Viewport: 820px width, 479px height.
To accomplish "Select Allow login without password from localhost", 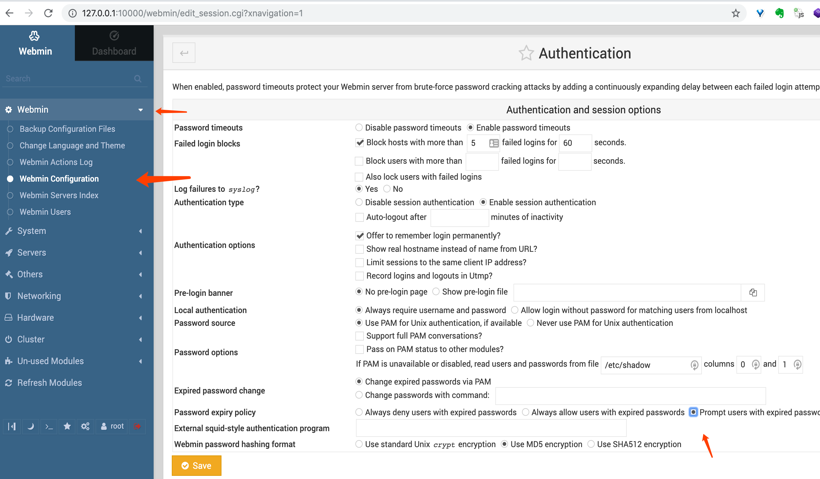I will point(515,310).
